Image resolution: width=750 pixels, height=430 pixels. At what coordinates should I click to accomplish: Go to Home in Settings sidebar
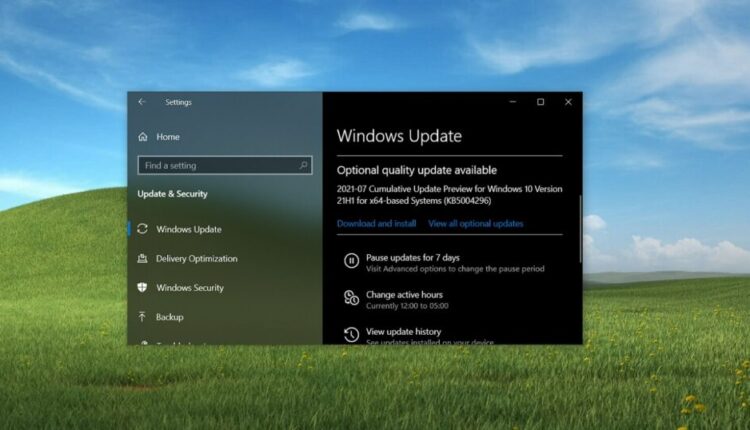point(168,137)
